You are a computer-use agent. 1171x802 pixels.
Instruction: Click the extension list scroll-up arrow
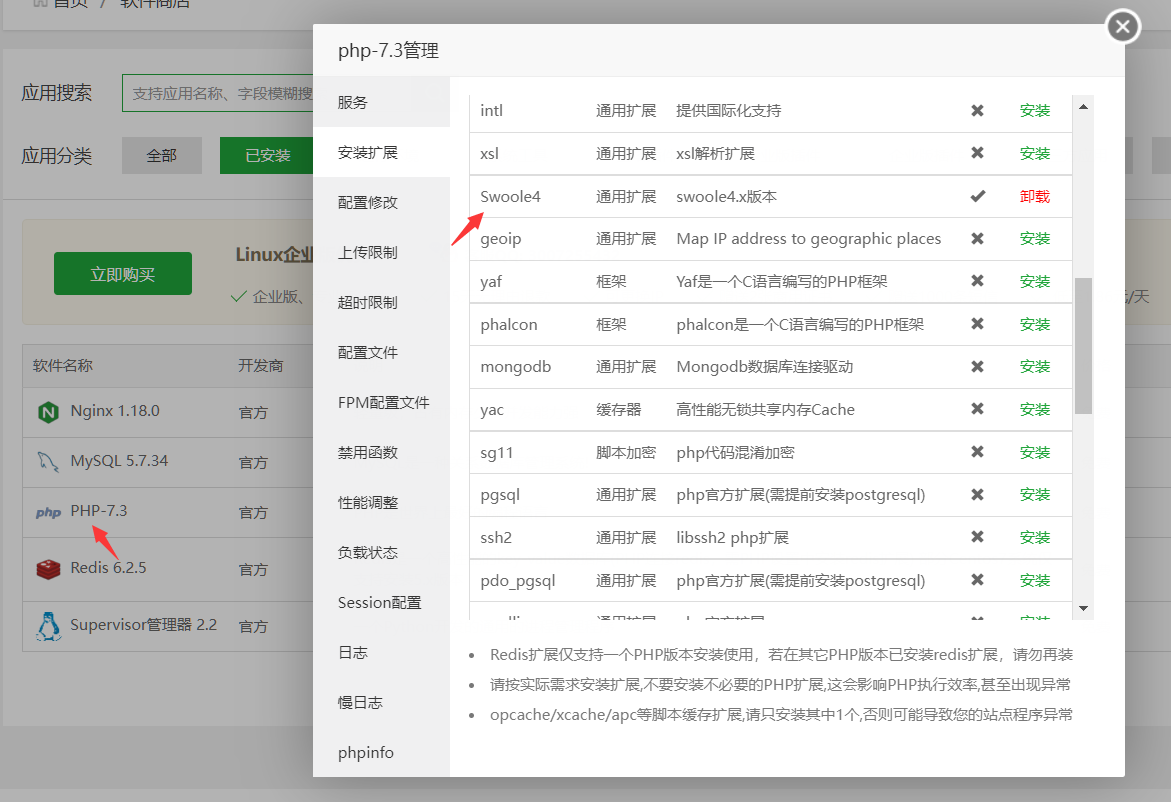pyautogui.click(x=1083, y=107)
